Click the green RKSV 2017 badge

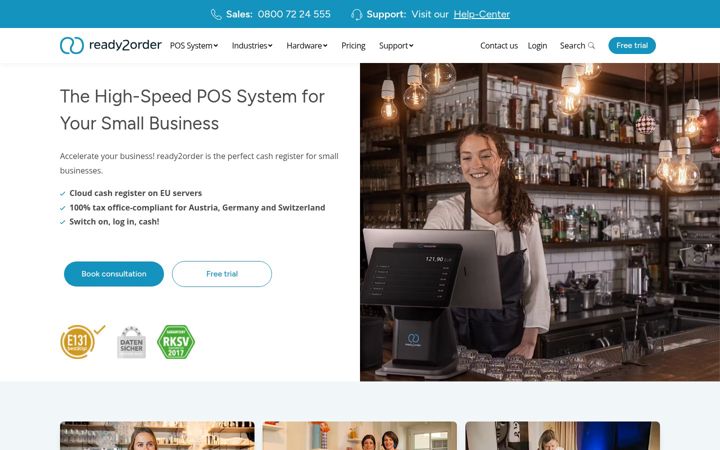point(176,342)
